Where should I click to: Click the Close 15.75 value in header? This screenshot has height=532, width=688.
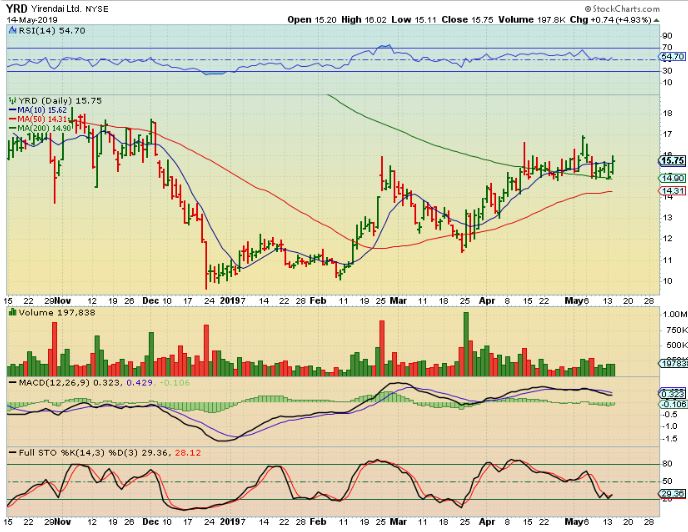(x=467, y=20)
